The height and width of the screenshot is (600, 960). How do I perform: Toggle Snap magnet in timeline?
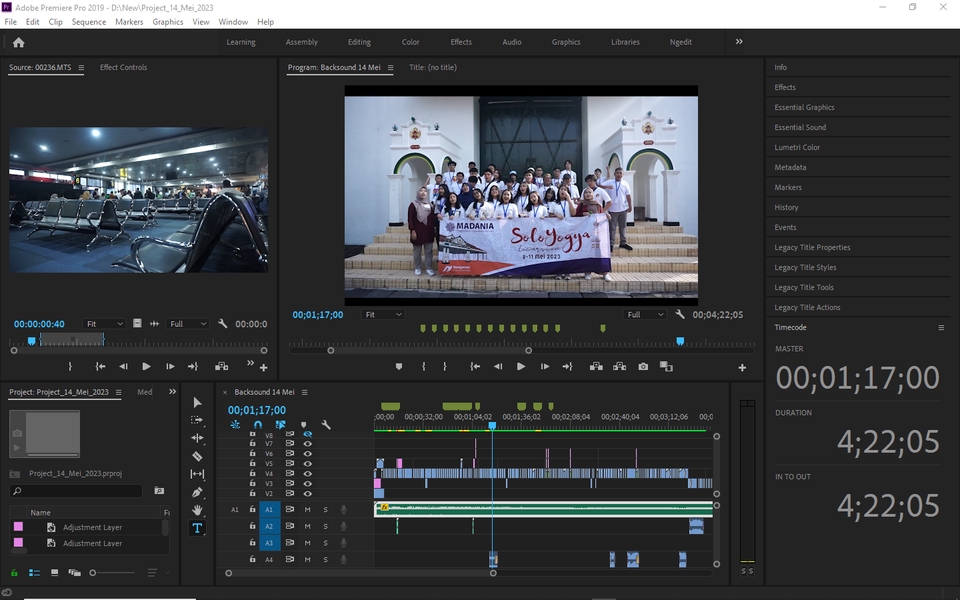[x=258, y=424]
